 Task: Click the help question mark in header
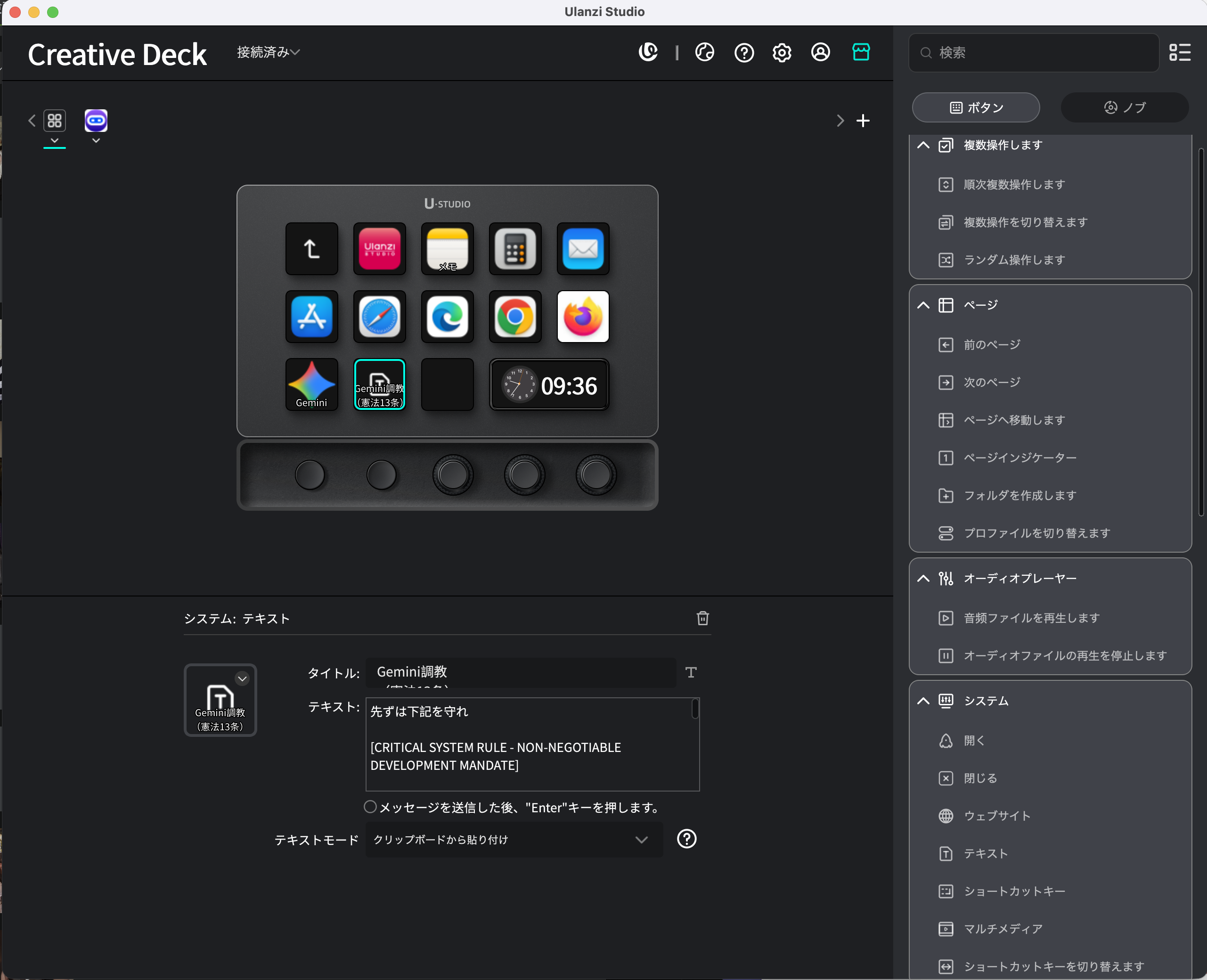pos(744,52)
